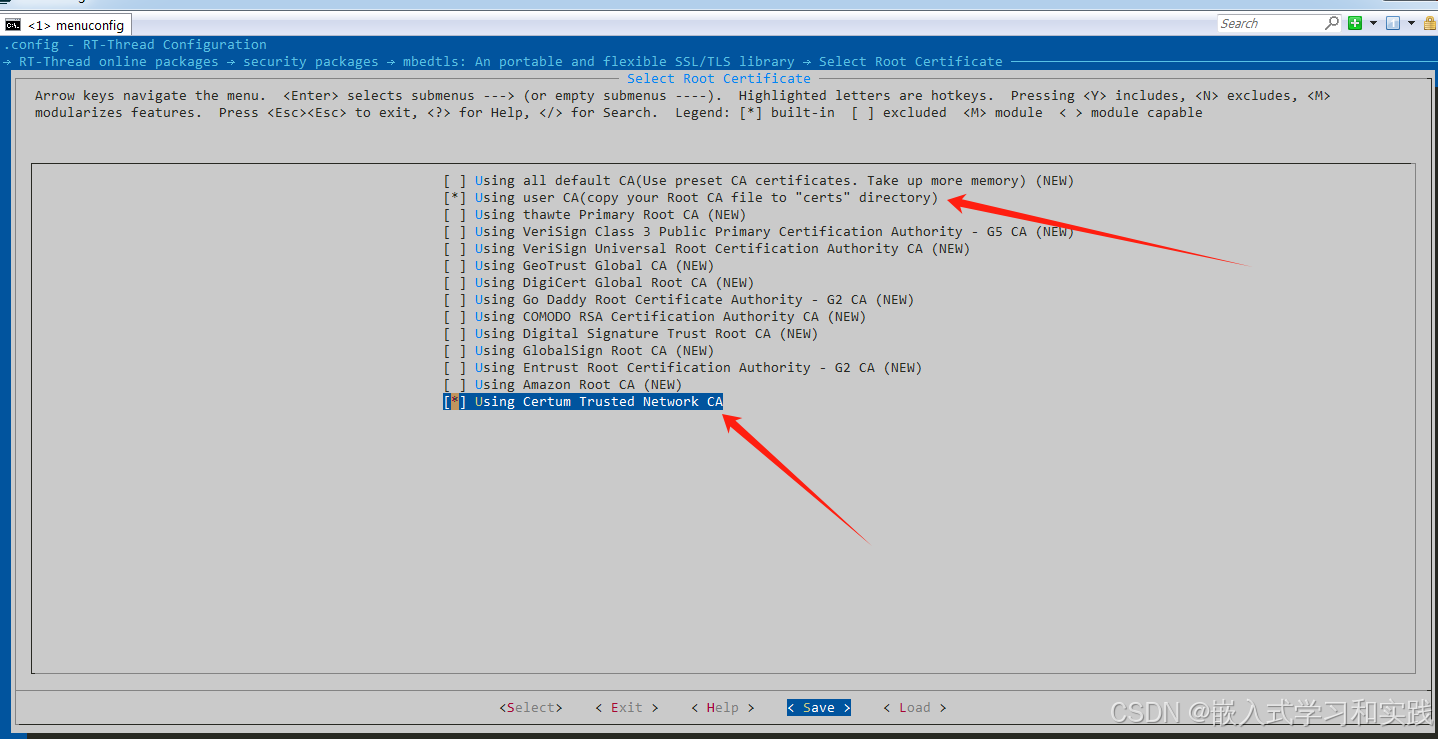Open the dropdown next to the console icon
Screen dimensions: 1438x739
(x=1411, y=22)
